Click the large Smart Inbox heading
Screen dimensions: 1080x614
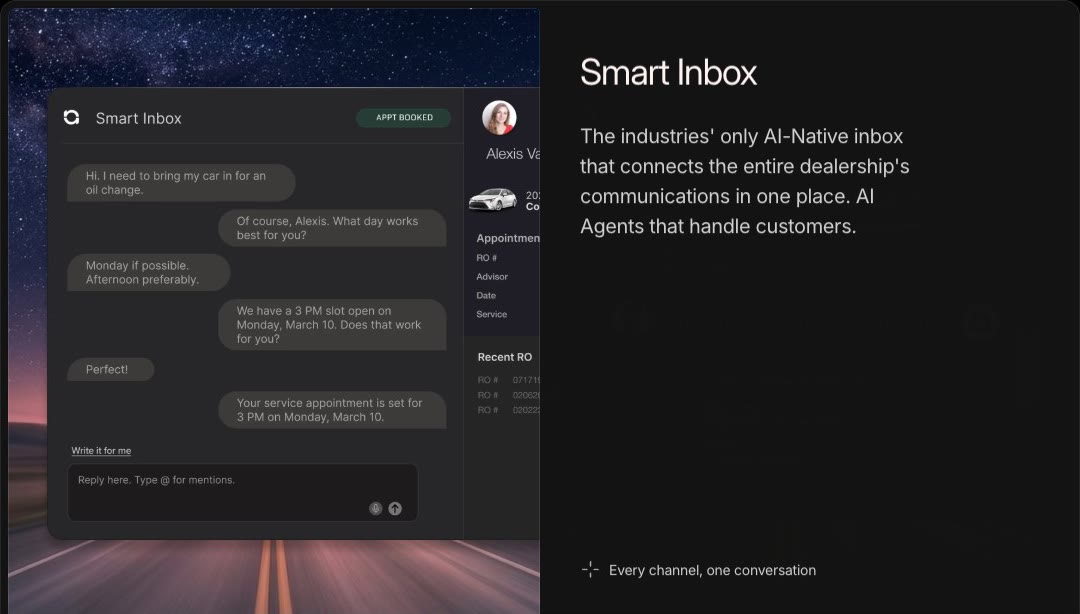[668, 72]
